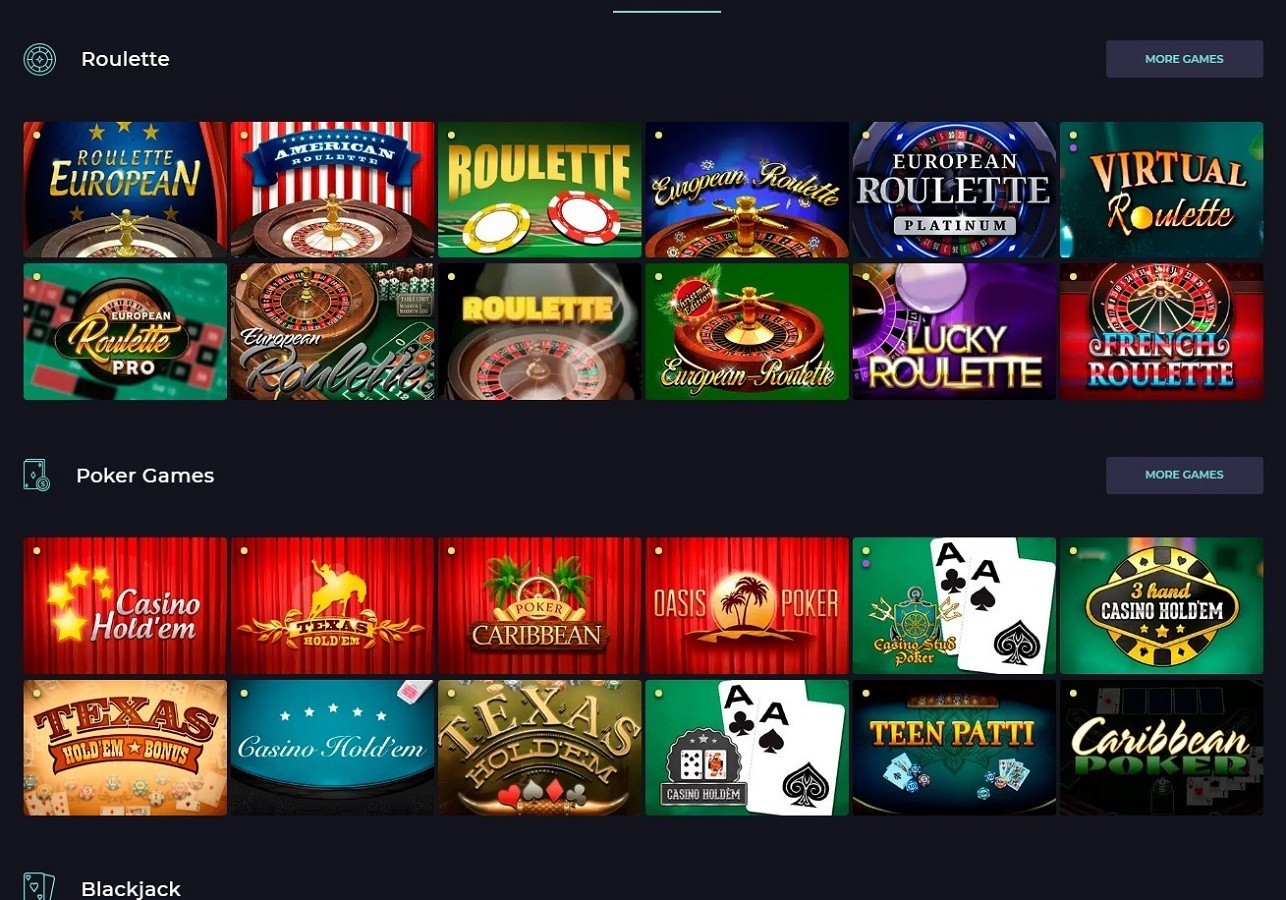Launch the red Casino Hold'em game with stars

(x=125, y=606)
